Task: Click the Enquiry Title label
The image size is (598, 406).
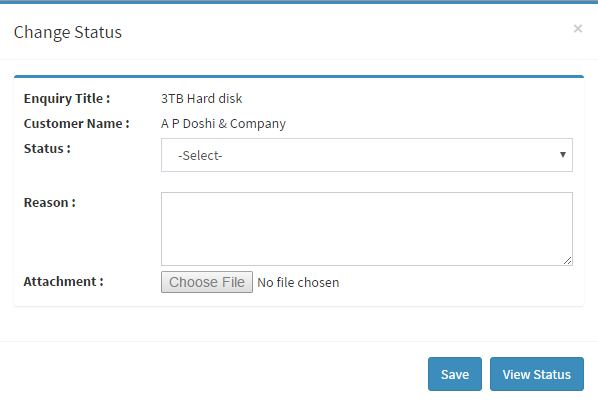Action: [x=67, y=99]
